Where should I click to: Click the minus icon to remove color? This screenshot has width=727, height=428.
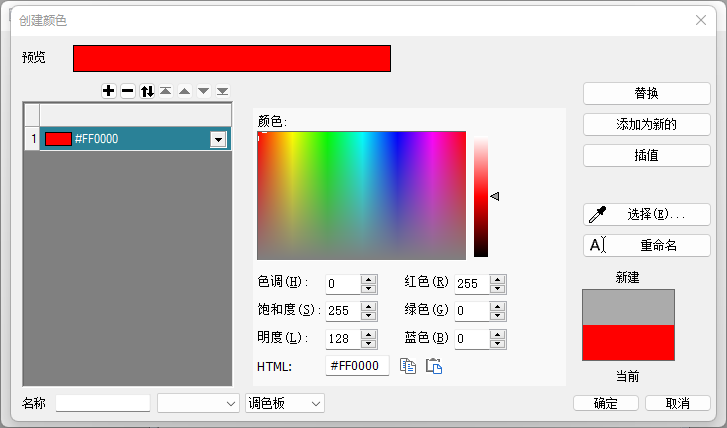coord(127,91)
